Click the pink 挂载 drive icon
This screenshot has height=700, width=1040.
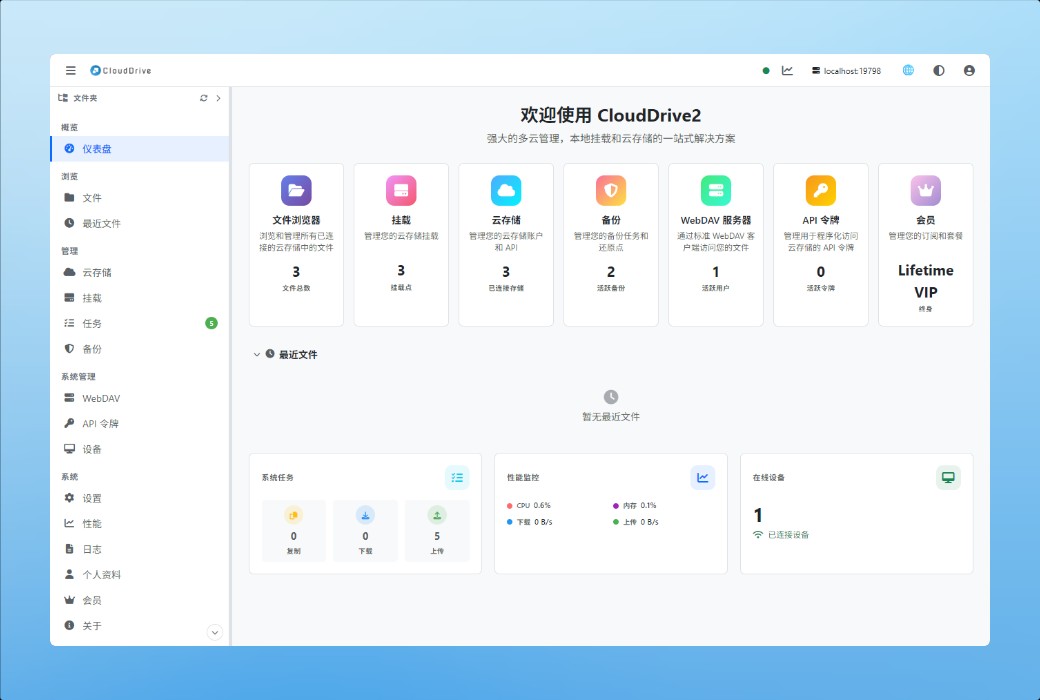[401, 191]
